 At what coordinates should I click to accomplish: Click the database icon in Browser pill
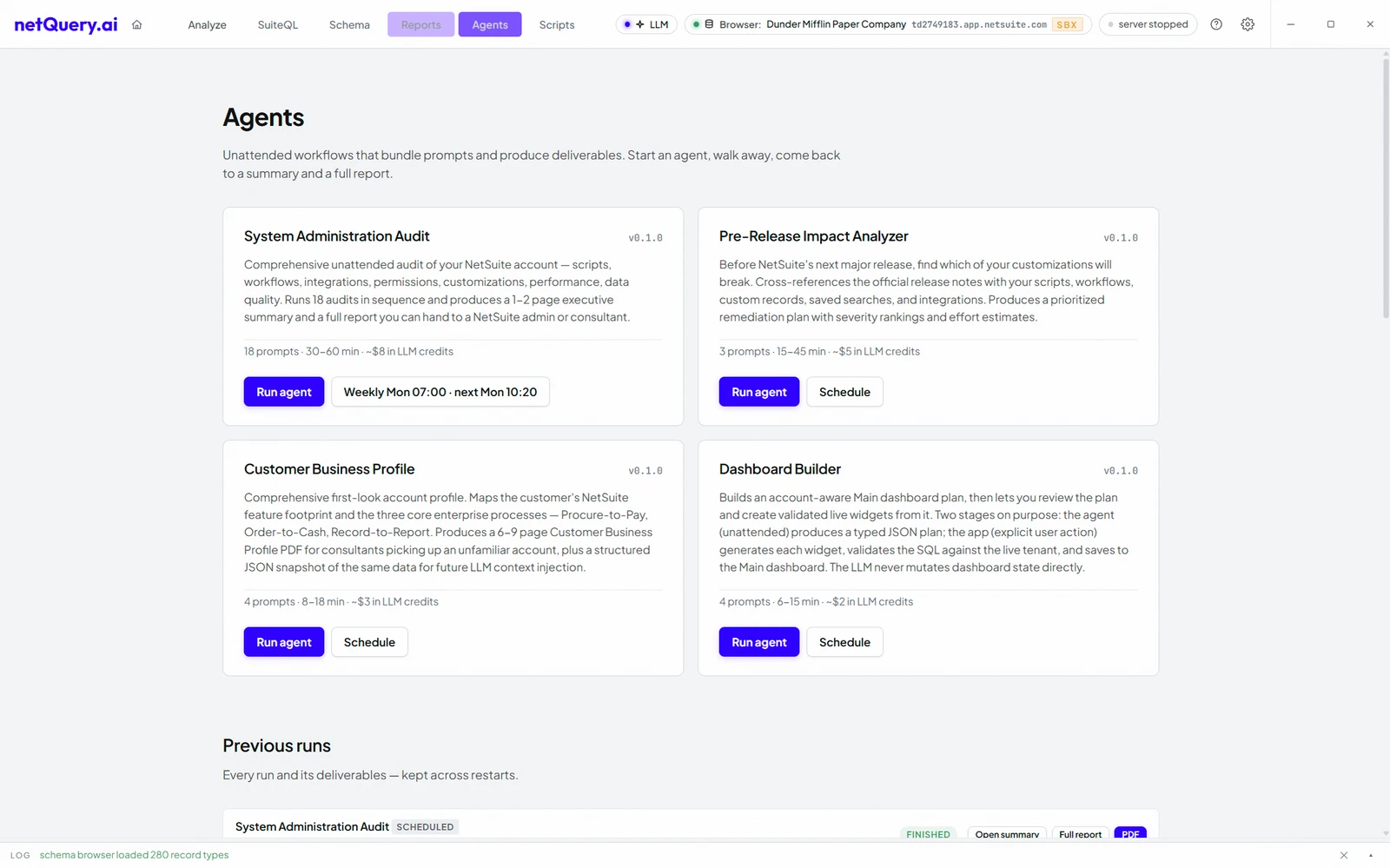[709, 24]
